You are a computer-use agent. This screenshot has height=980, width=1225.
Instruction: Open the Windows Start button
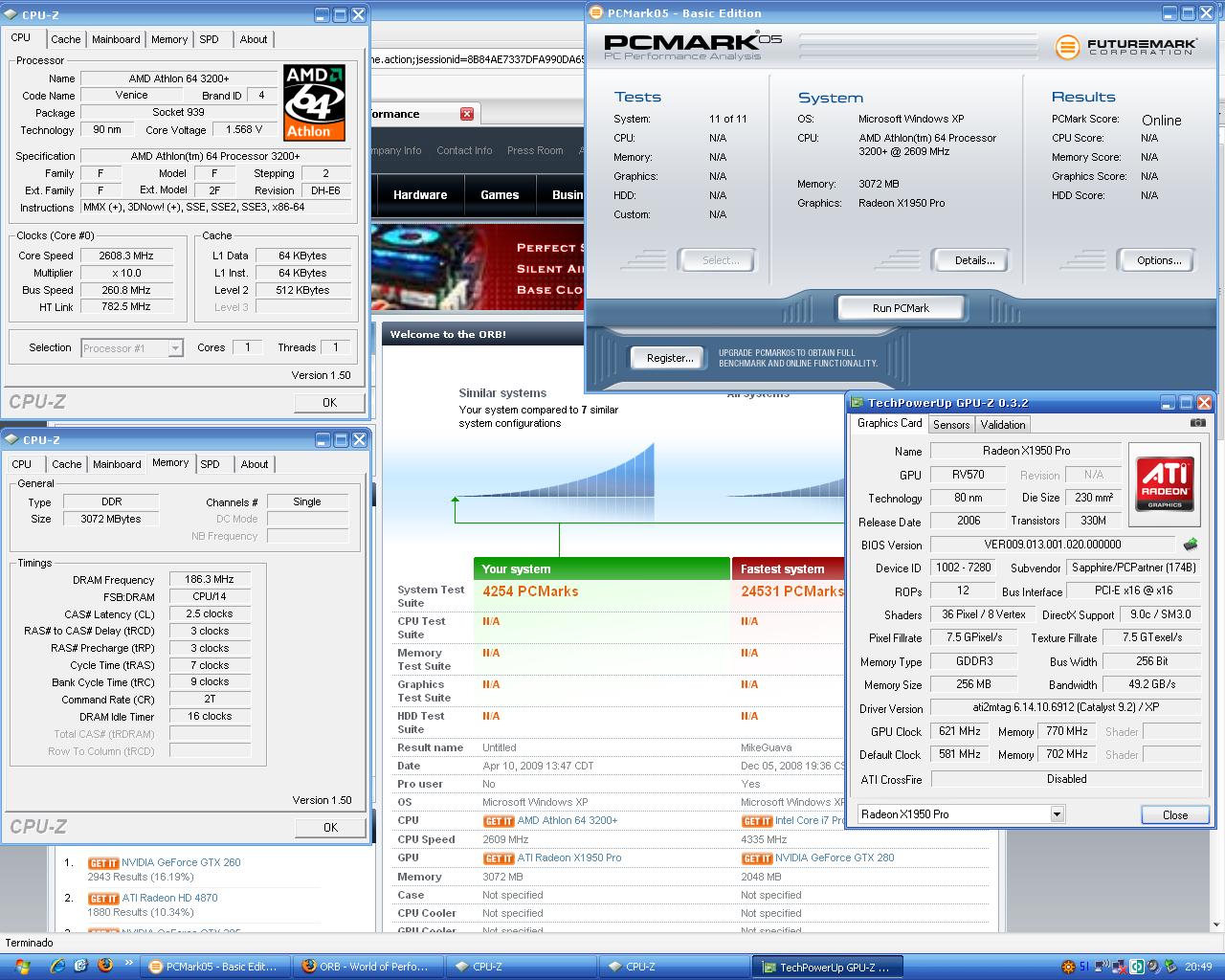pos(21,967)
